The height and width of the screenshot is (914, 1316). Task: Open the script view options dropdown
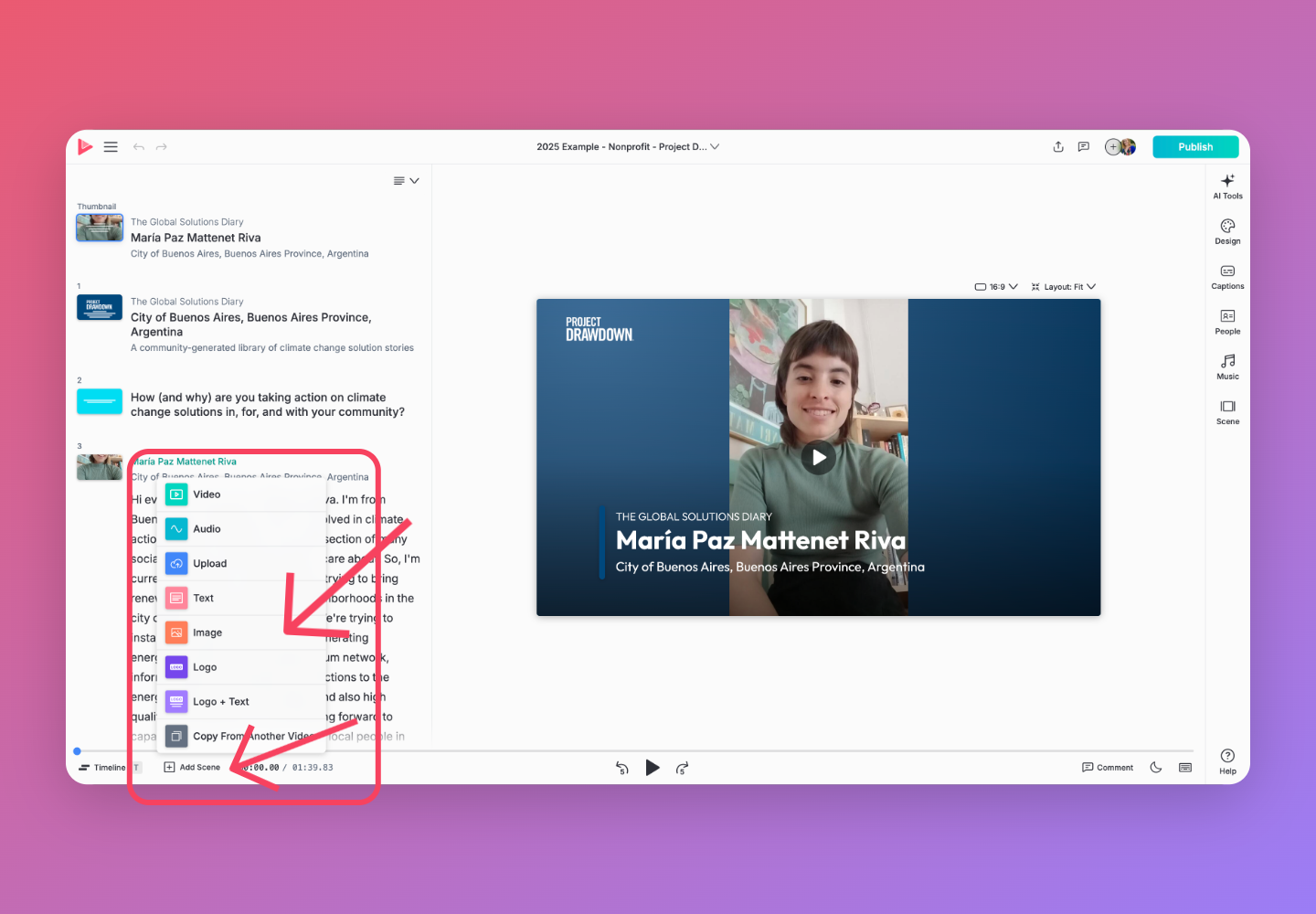point(406,181)
